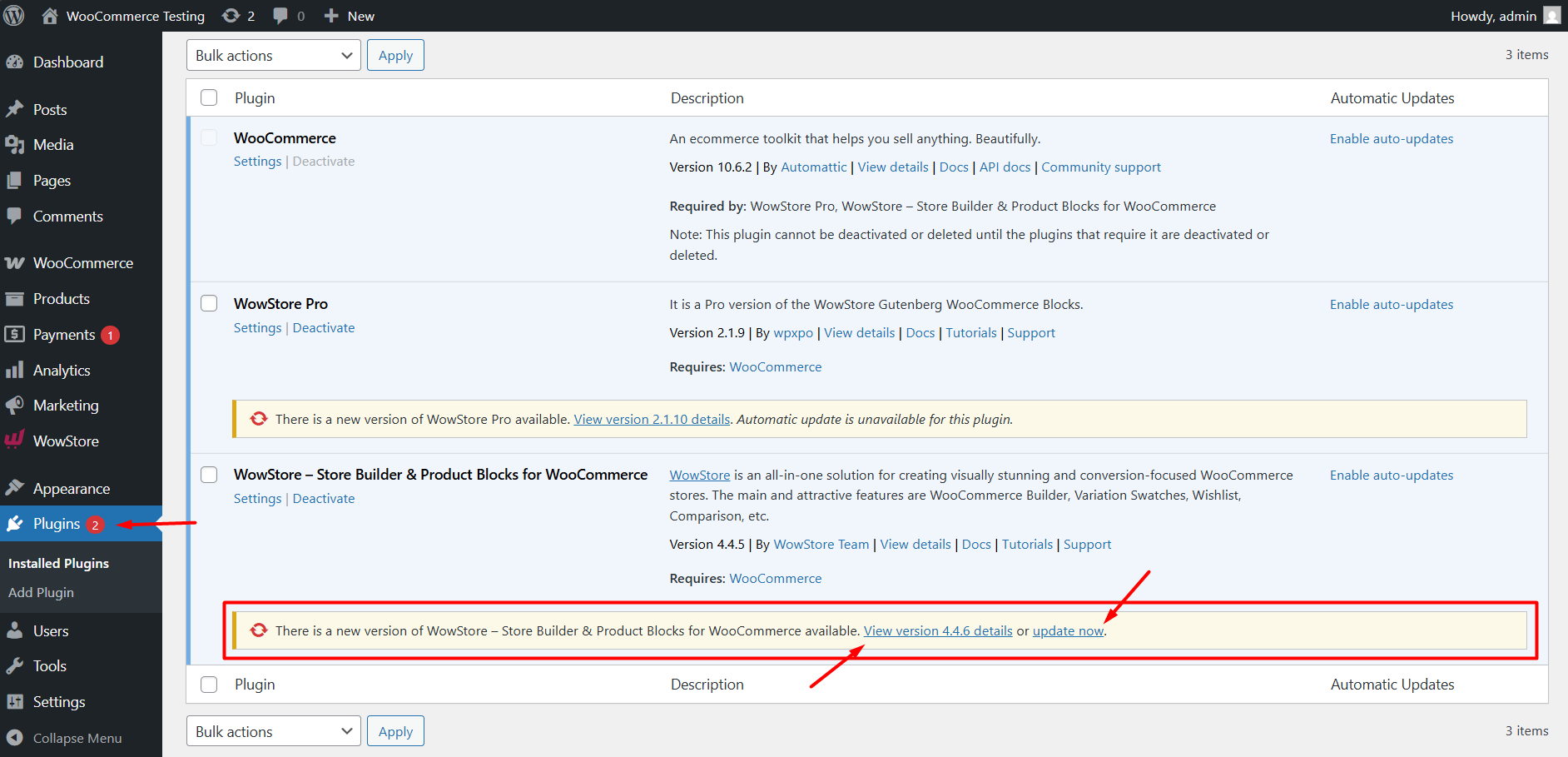This screenshot has height=757, width=1568.
Task: Open the Media library icon in sidebar
Action: [x=17, y=144]
